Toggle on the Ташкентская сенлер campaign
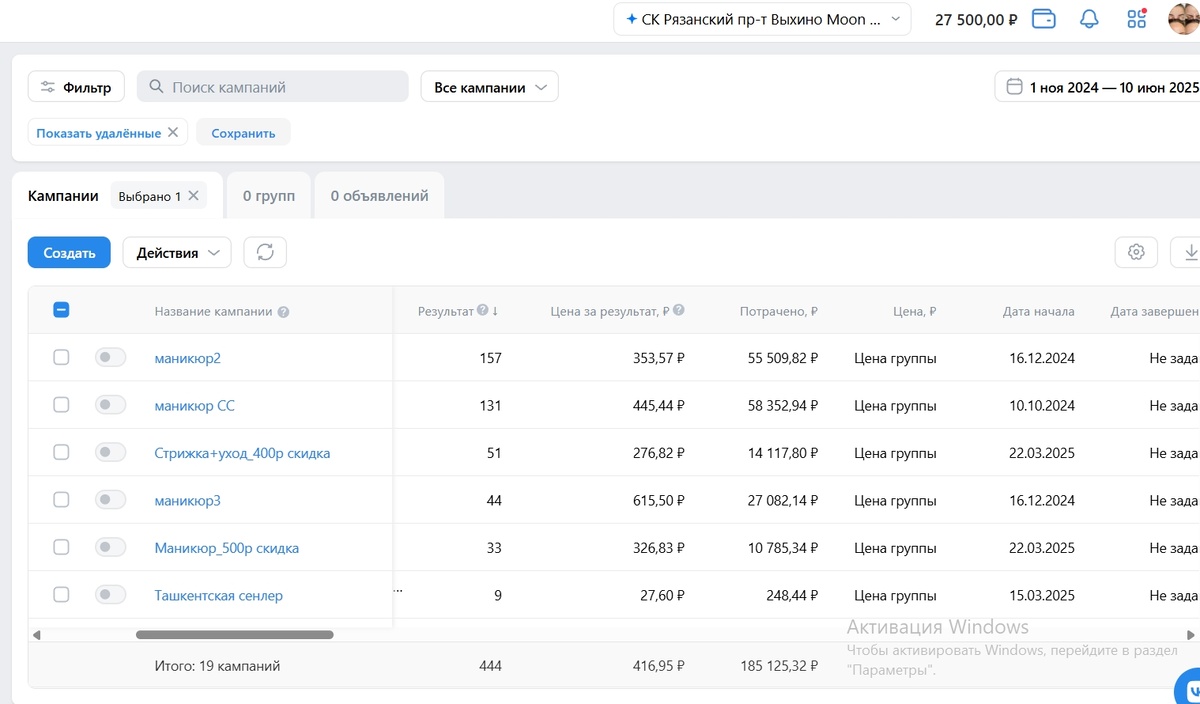The width and height of the screenshot is (1200, 704). point(110,595)
